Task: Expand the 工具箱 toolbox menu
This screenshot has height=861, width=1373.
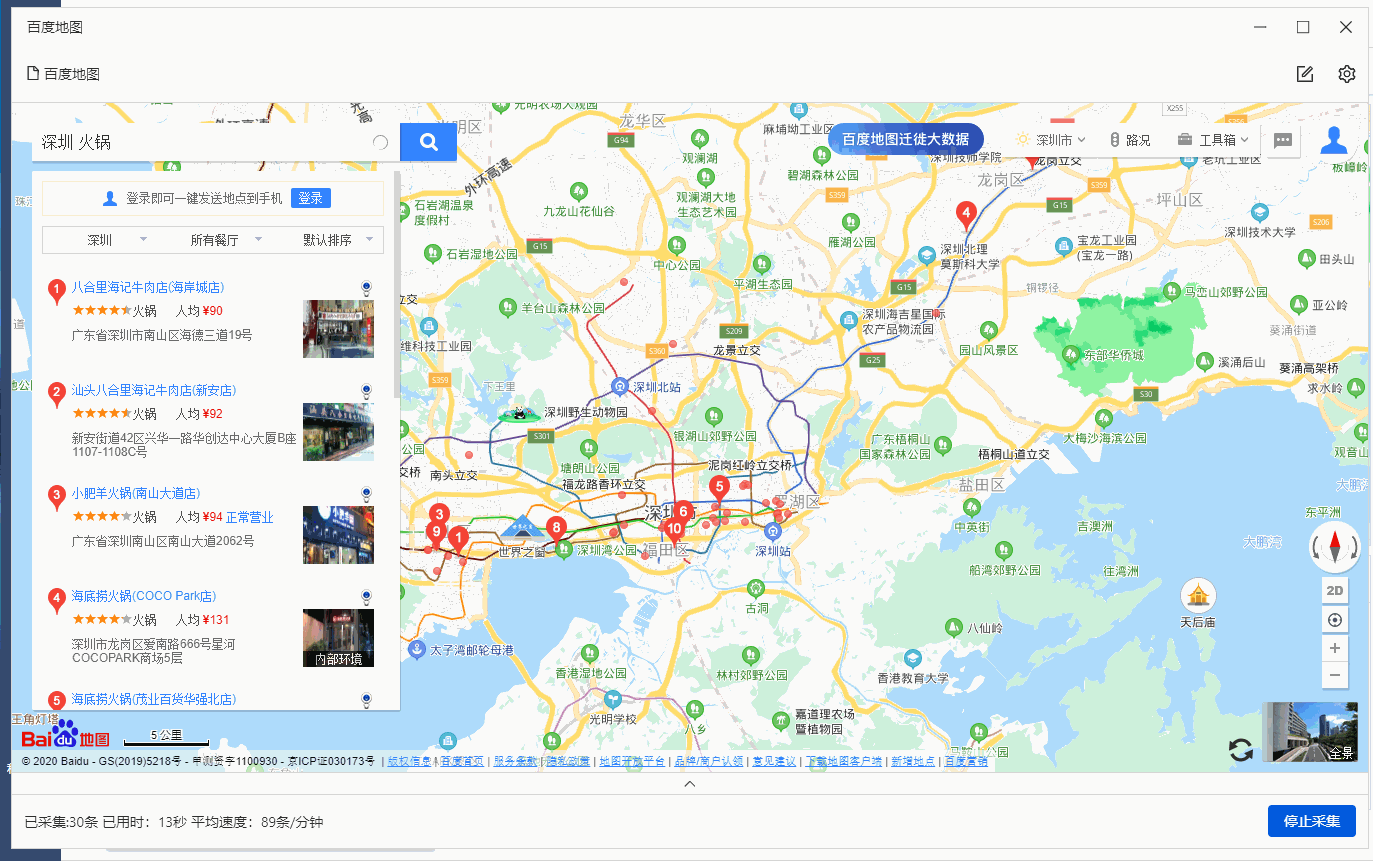Action: (1213, 140)
